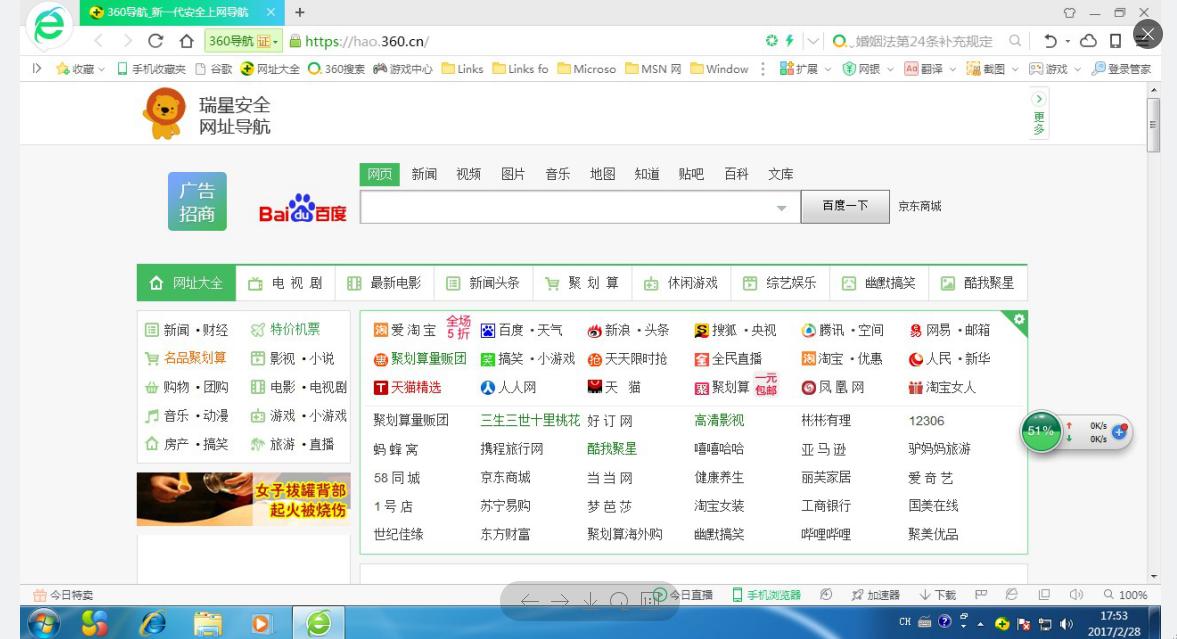This screenshot has width=1177, height=639.
Task: Open Internet Explorer from the taskbar
Action: tap(151, 623)
